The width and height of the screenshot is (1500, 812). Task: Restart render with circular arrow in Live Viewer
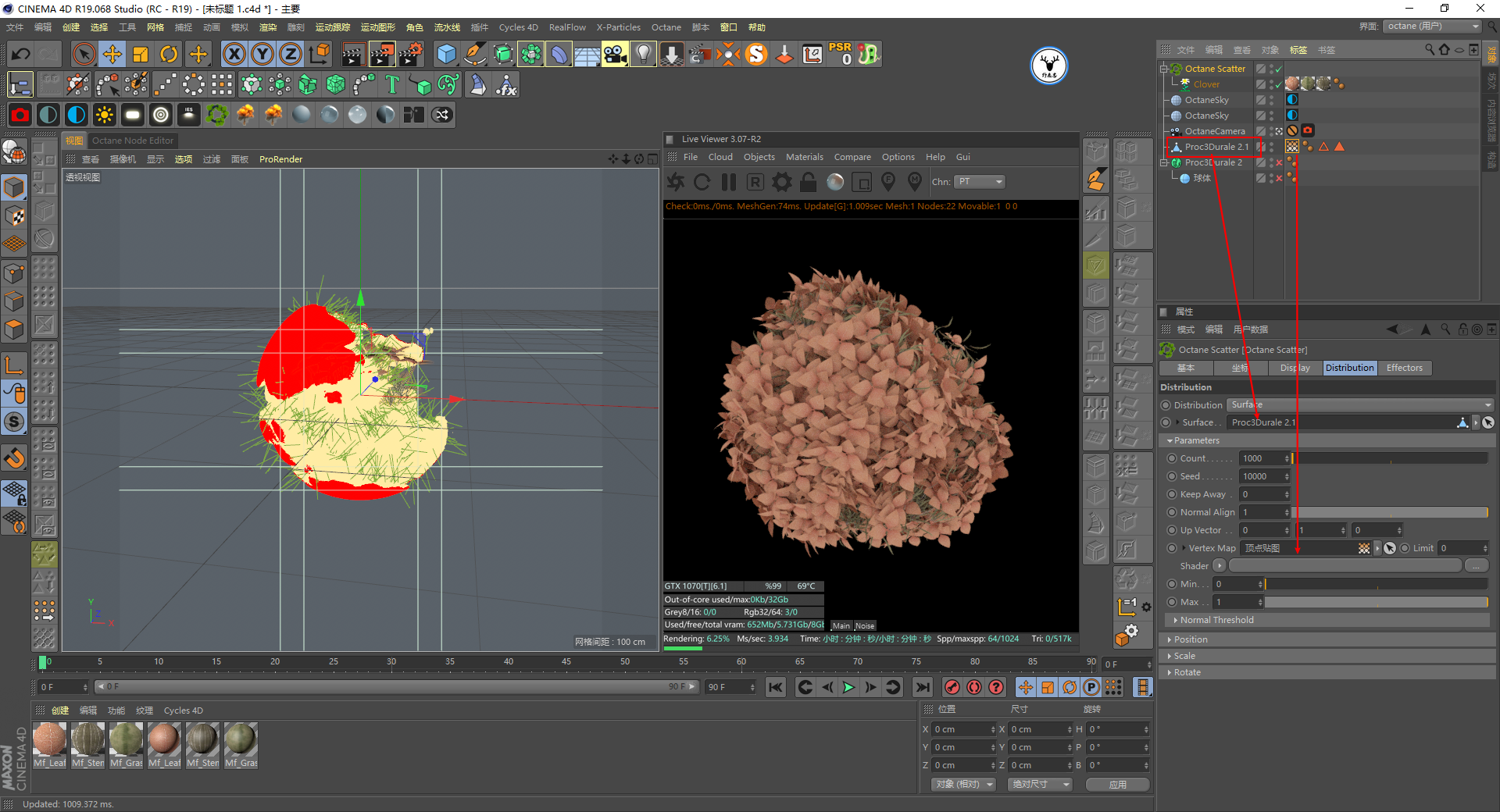tap(702, 182)
